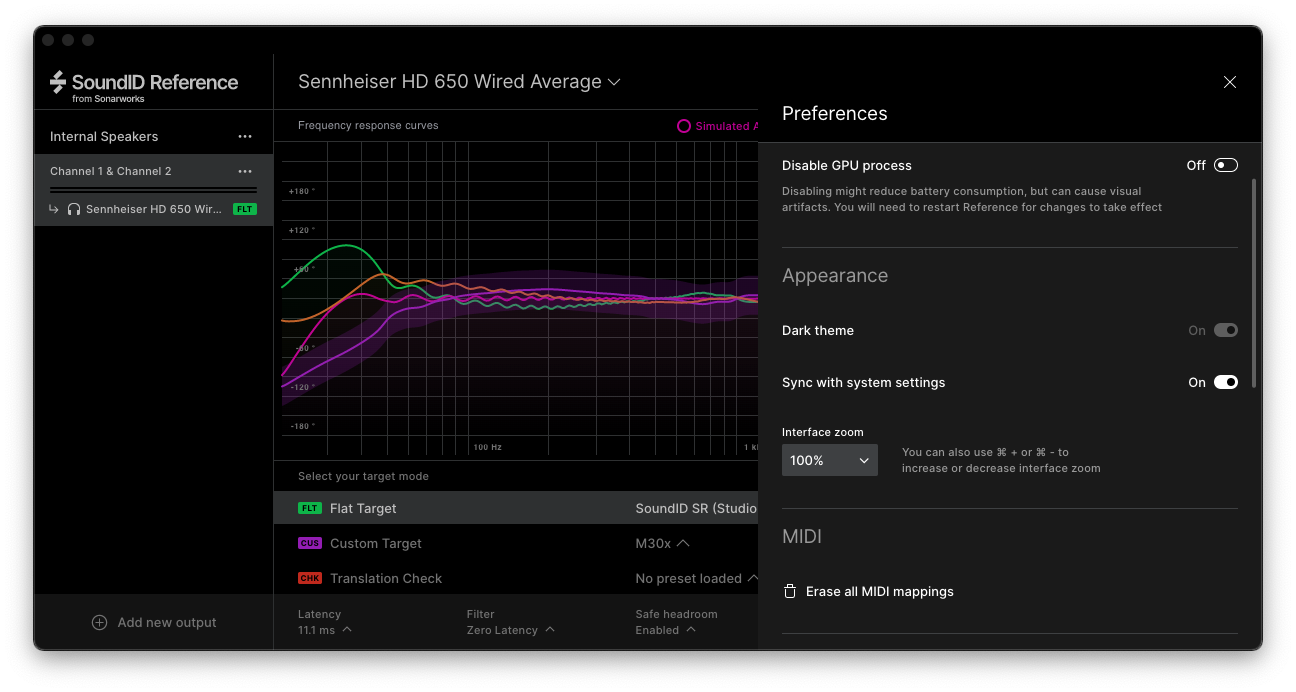Click the green FLT badge in sidebar

pos(245,210)
